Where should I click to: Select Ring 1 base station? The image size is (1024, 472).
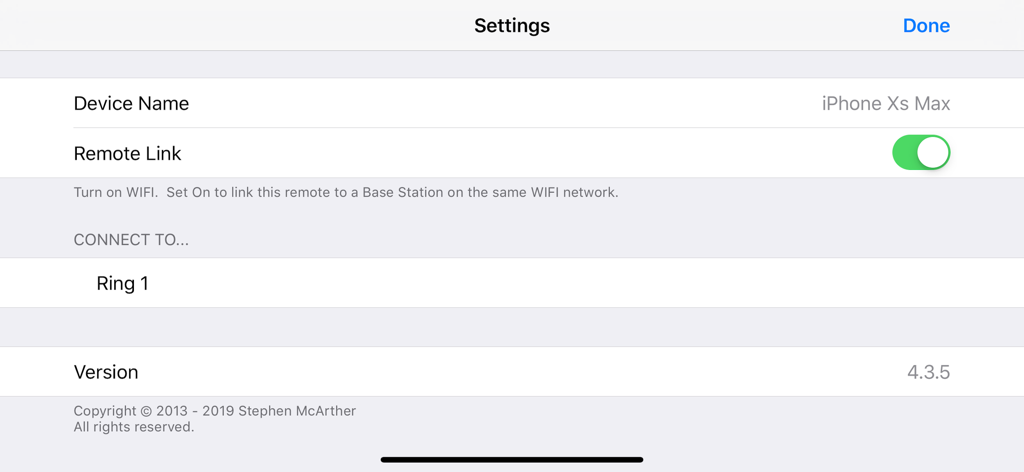click(x=123, y=284)
